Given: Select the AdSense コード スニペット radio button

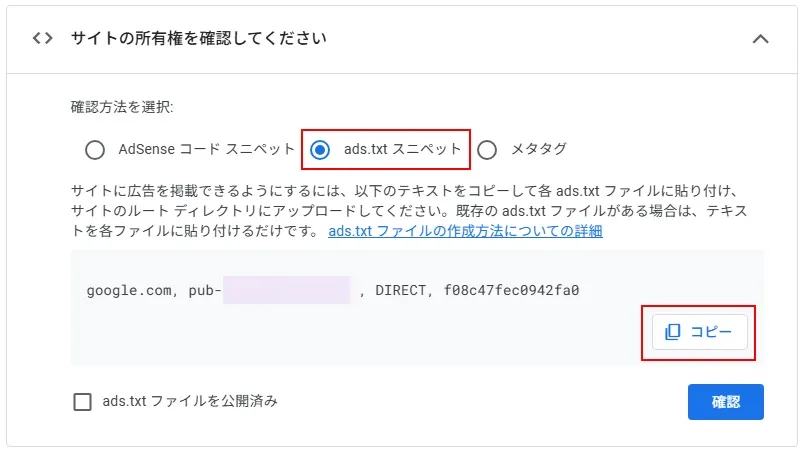Looking at the screenshot, I should click(x=95, y=150).
